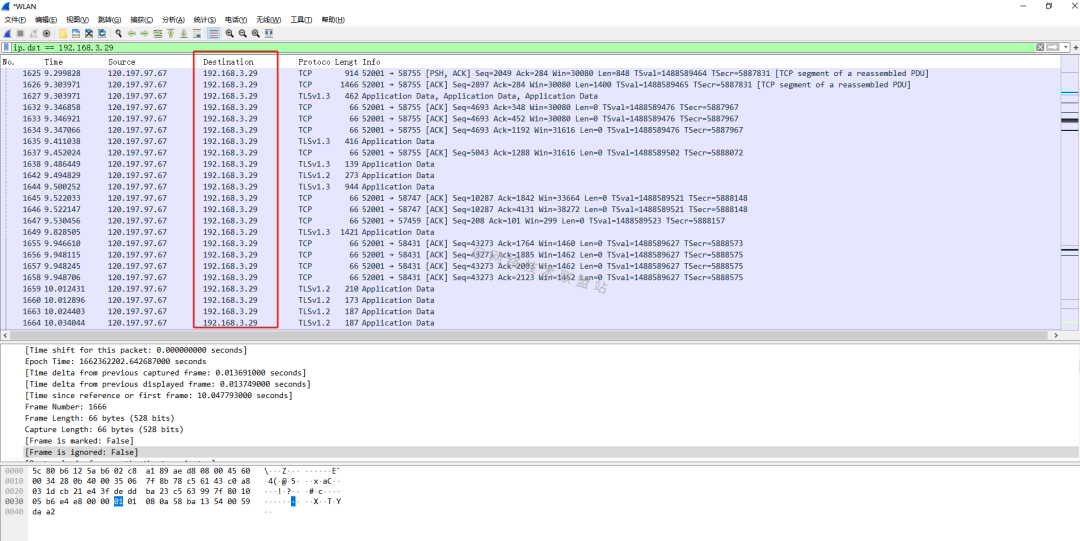Open the 无线(W) menu
The height and width of the screenshot is (541, 1080).
[269, 19]
